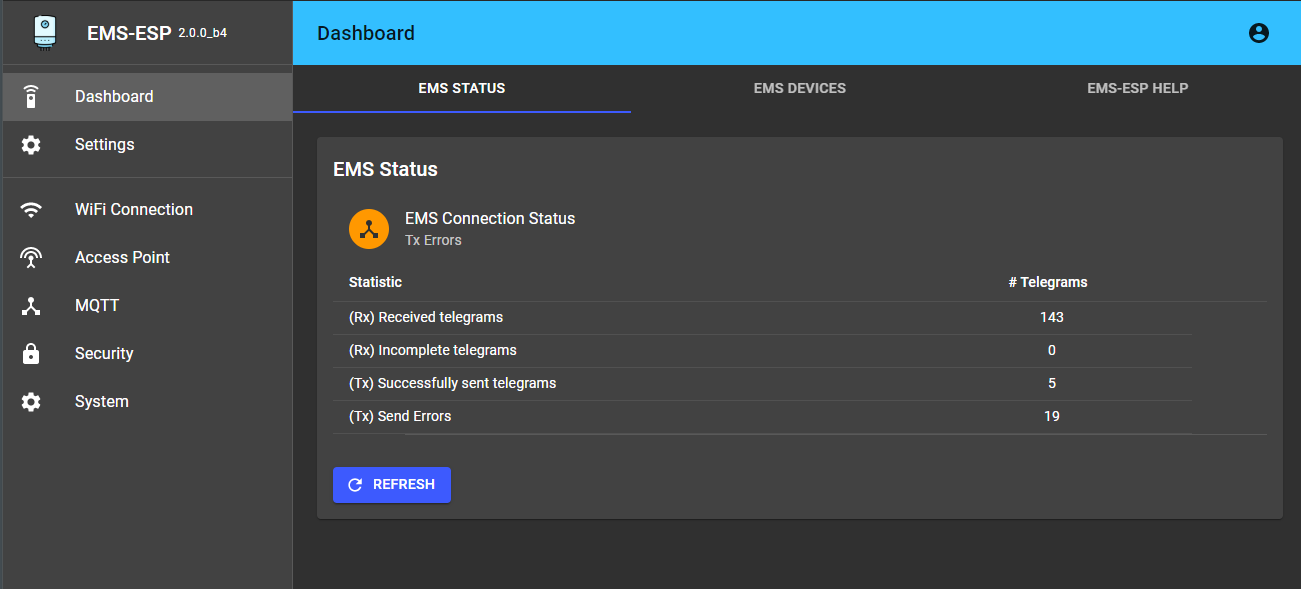Click the MQTT hub icon in sidebar

pos(31,306)
